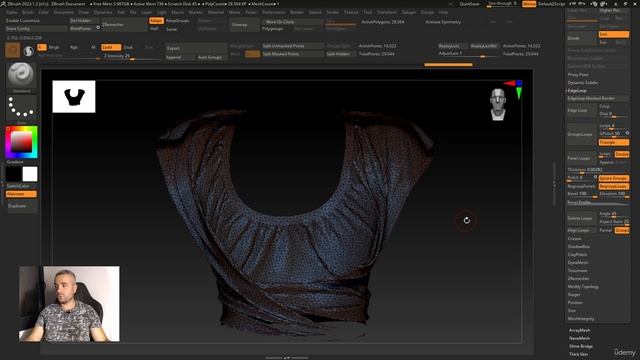Open the Alpha menu
Viewport: 640px width, 360px height.
point(12,12)
